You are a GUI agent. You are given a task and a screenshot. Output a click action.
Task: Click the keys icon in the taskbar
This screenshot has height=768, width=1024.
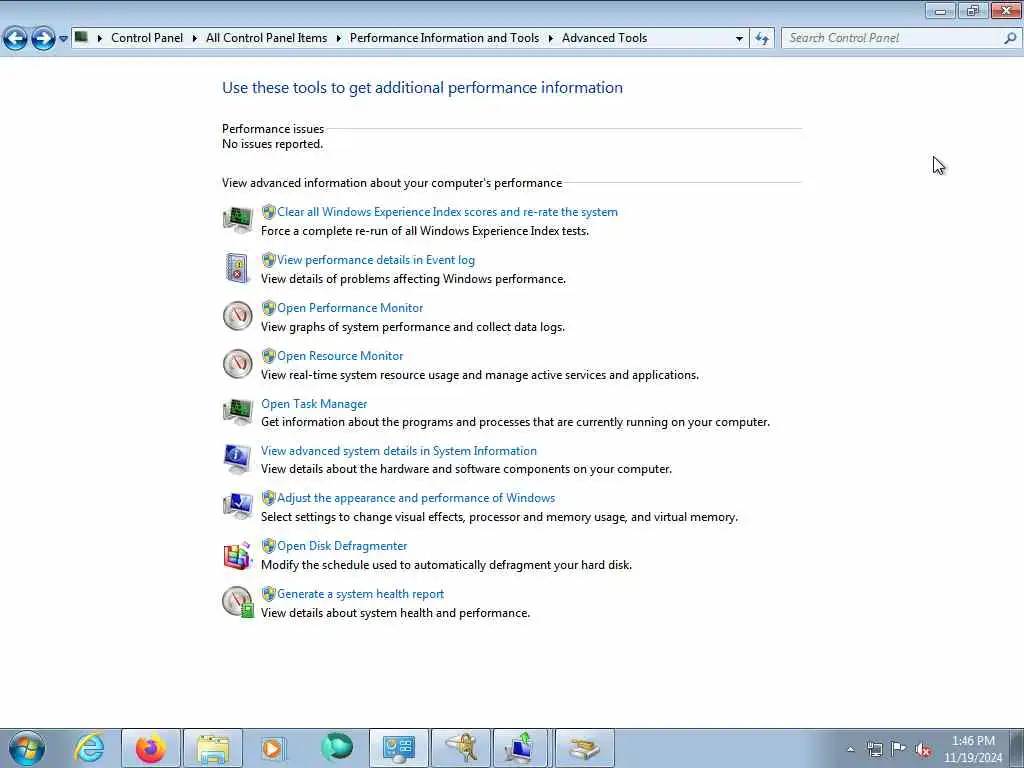coord(461,748)
